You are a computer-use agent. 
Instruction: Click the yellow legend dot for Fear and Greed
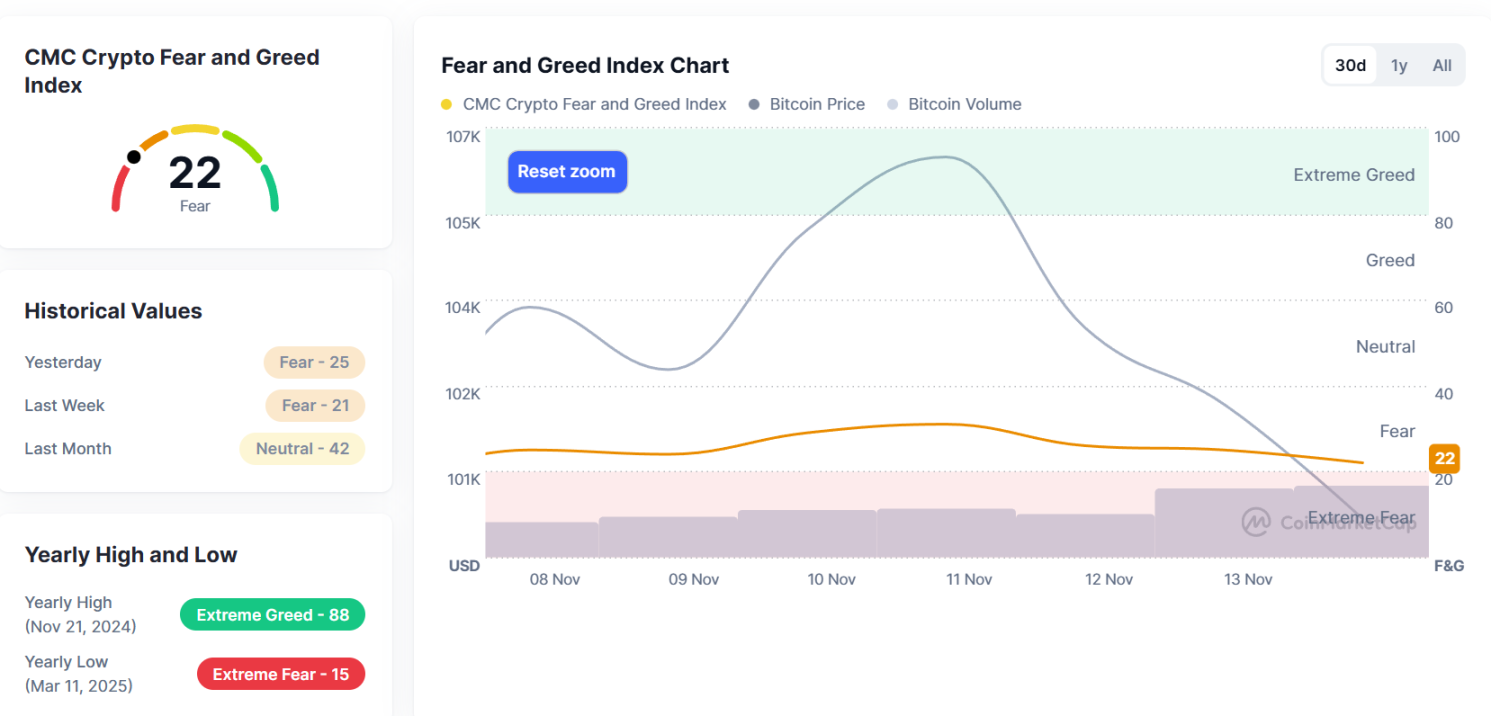point(447,104)
